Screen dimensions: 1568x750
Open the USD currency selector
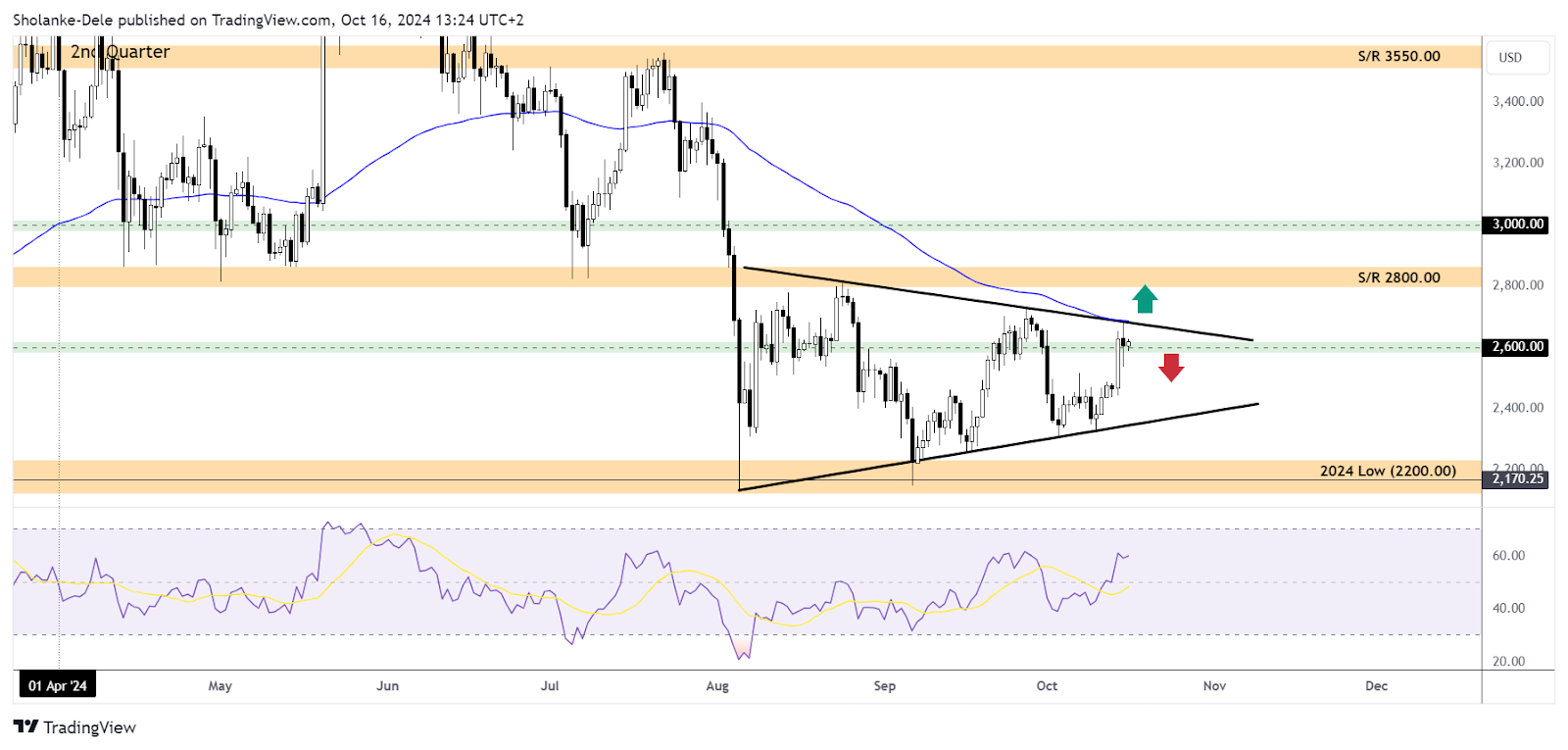1517,57
